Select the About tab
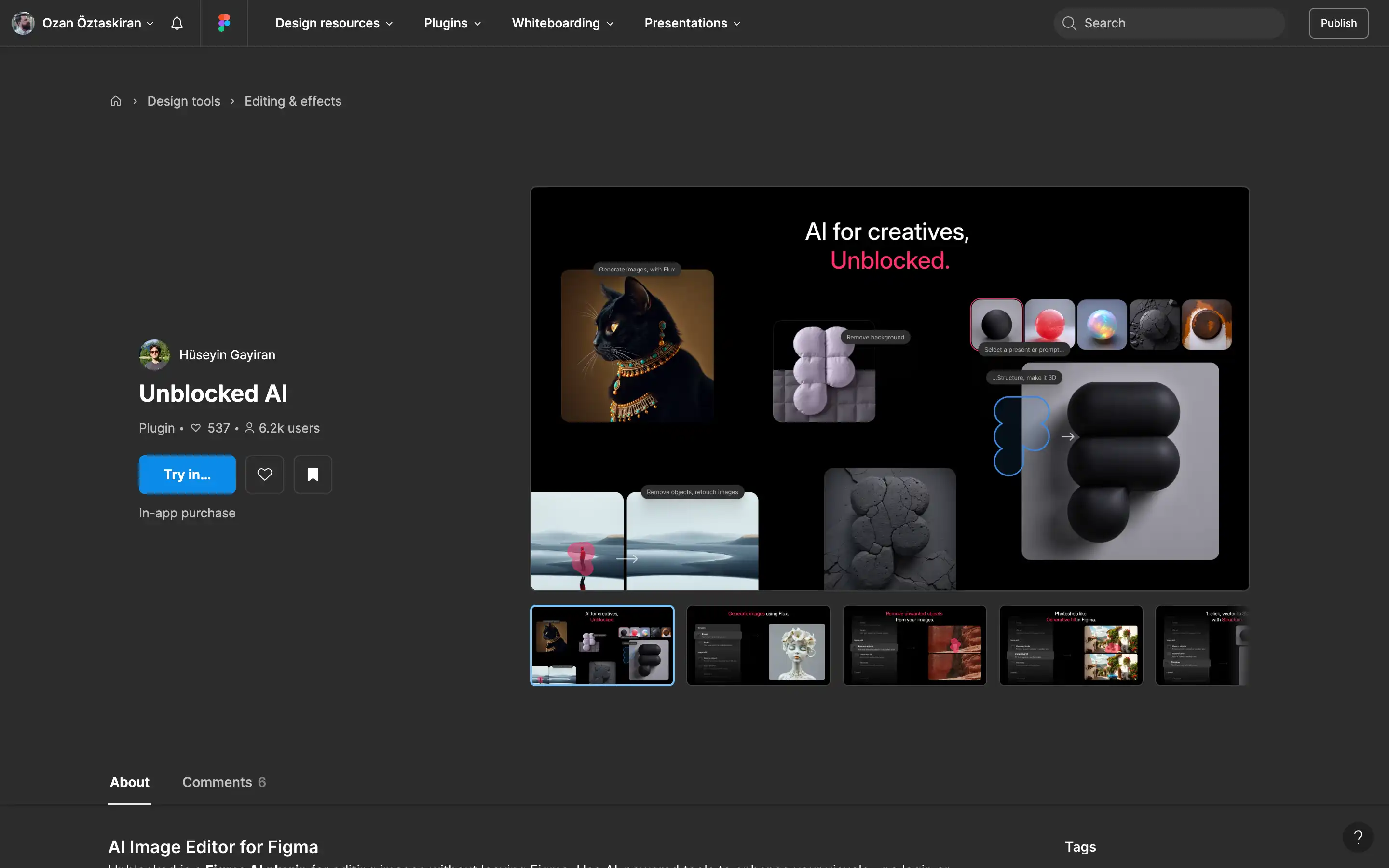1389x868 pixels. (x=129, y=782)
